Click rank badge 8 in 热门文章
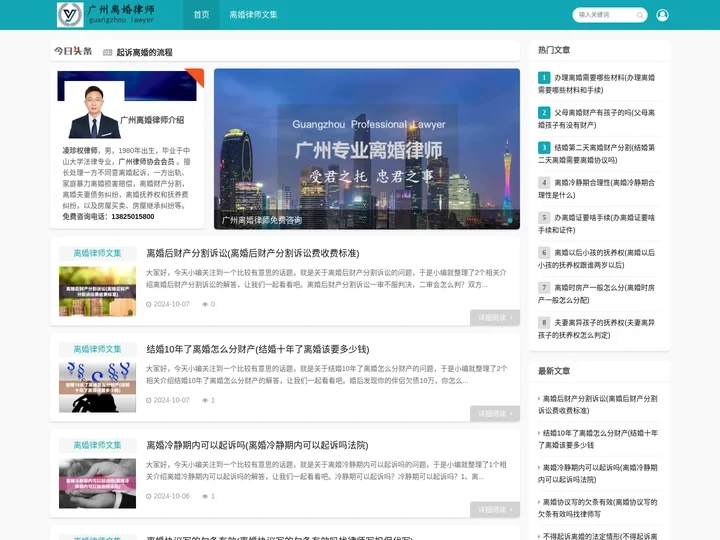The image size is (720, 540). pyautogui.click(x=544, y=322)
